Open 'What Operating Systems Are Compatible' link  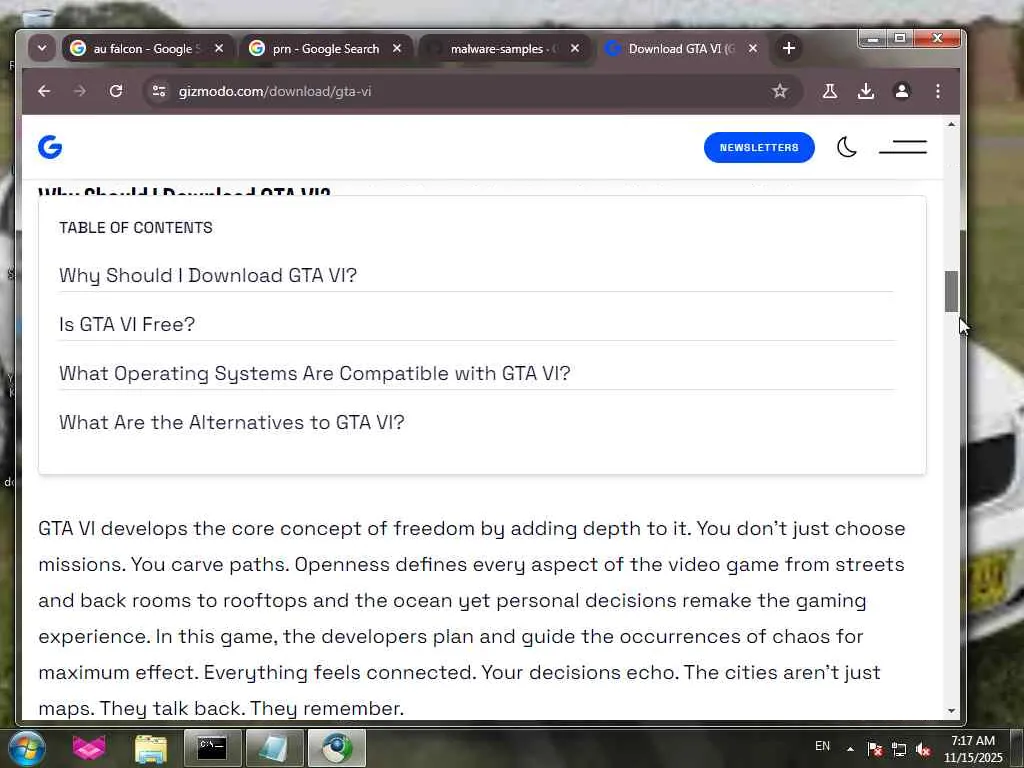(x=315, y=374)
